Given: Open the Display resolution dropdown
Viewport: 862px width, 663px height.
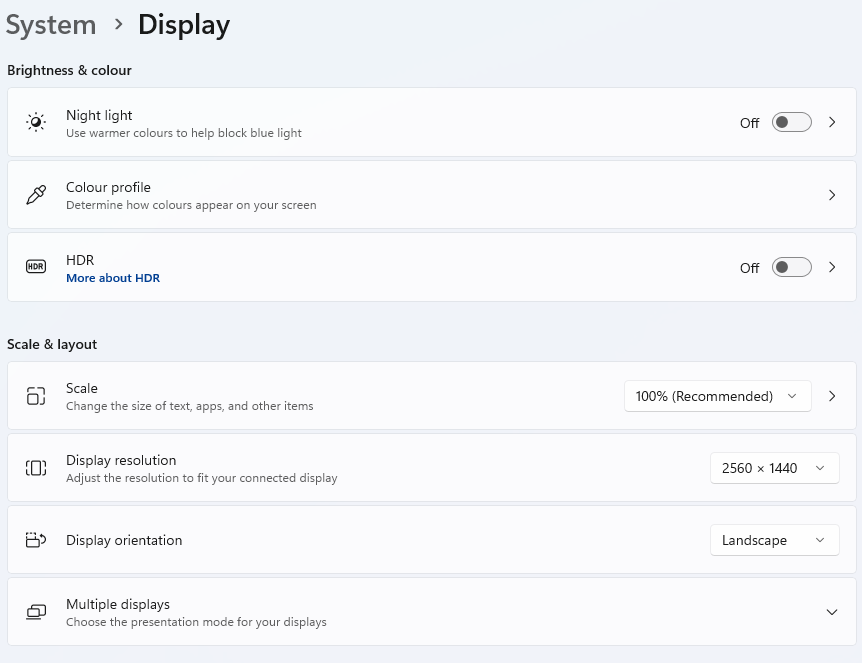Looking at the screenshot, I should (775, 468).
